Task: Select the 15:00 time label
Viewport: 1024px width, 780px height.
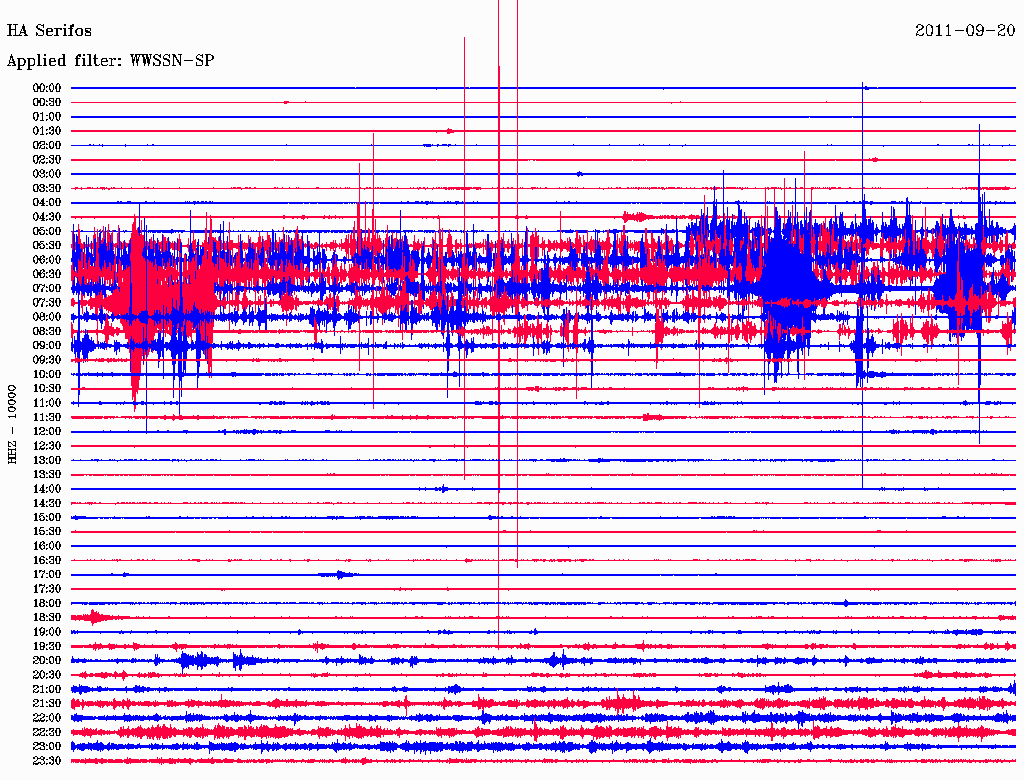Action: coord(47,517)
